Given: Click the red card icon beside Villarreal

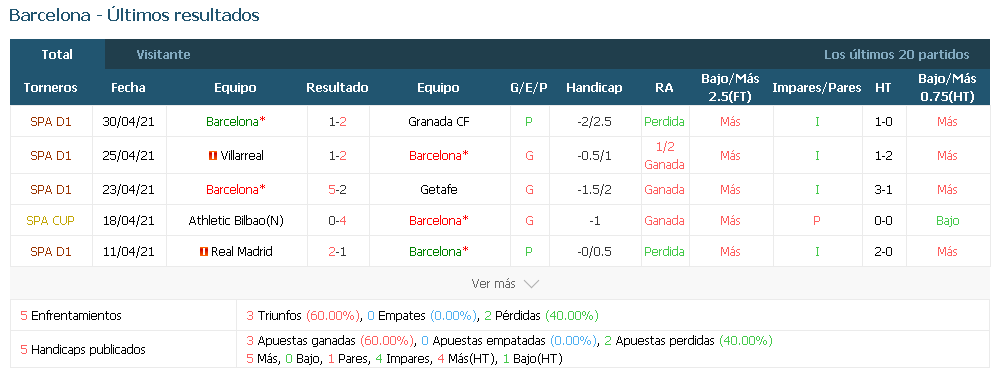Looking at the screenshot, I should click(213, 156).
